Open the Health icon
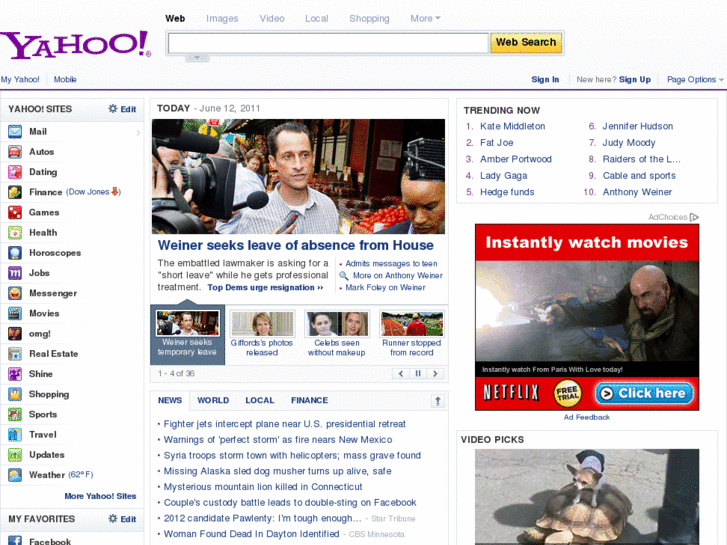The height and width of the screenshot is (545, 727). coord(15,232)
